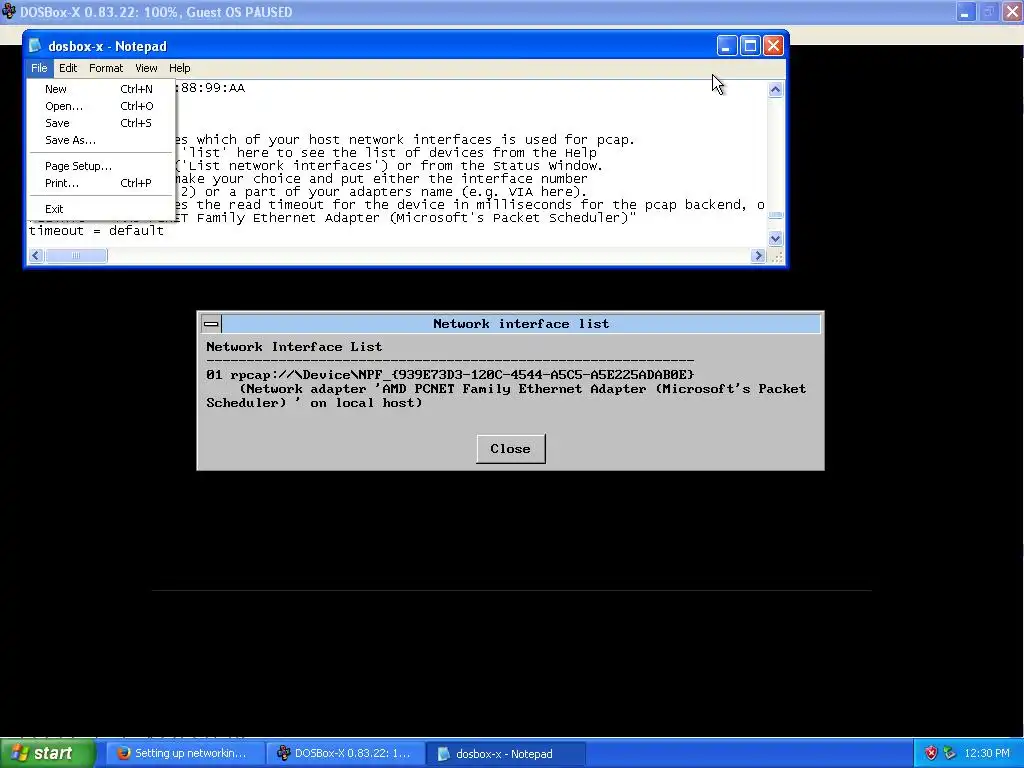1024x768 pixels.
Task: Open the Help menu in Notepad
Action: click(179, 68)
